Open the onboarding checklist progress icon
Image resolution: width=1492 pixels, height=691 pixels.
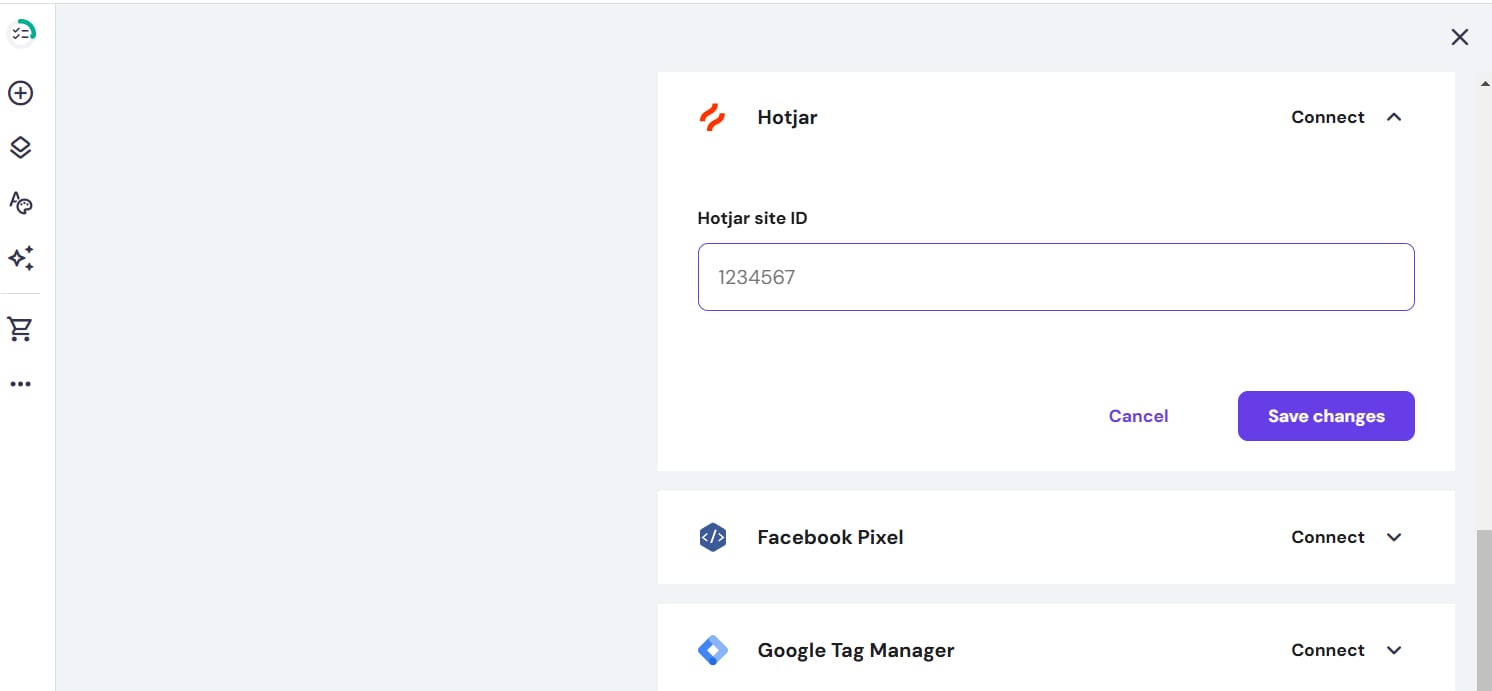21,32
